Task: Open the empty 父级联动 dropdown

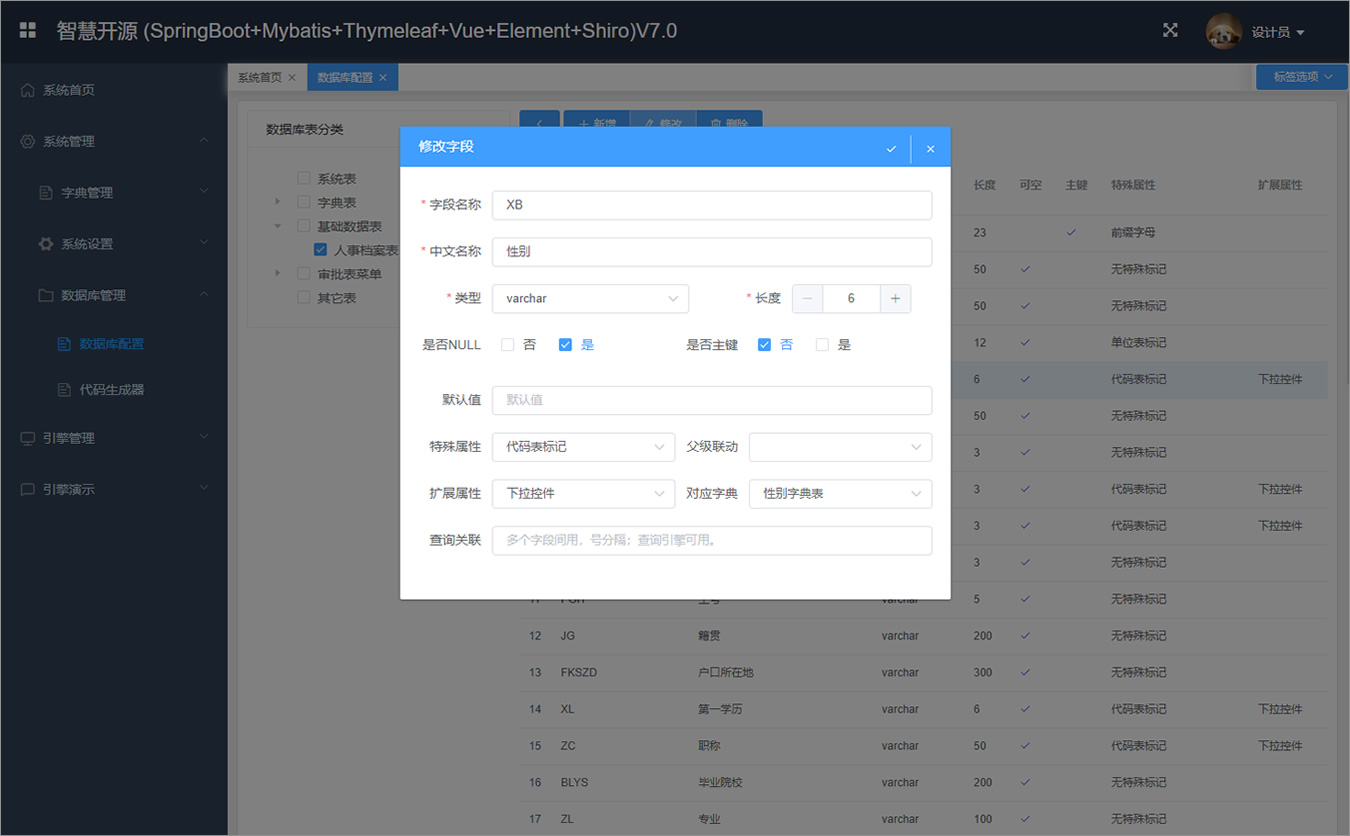Action: pos(840,447)
